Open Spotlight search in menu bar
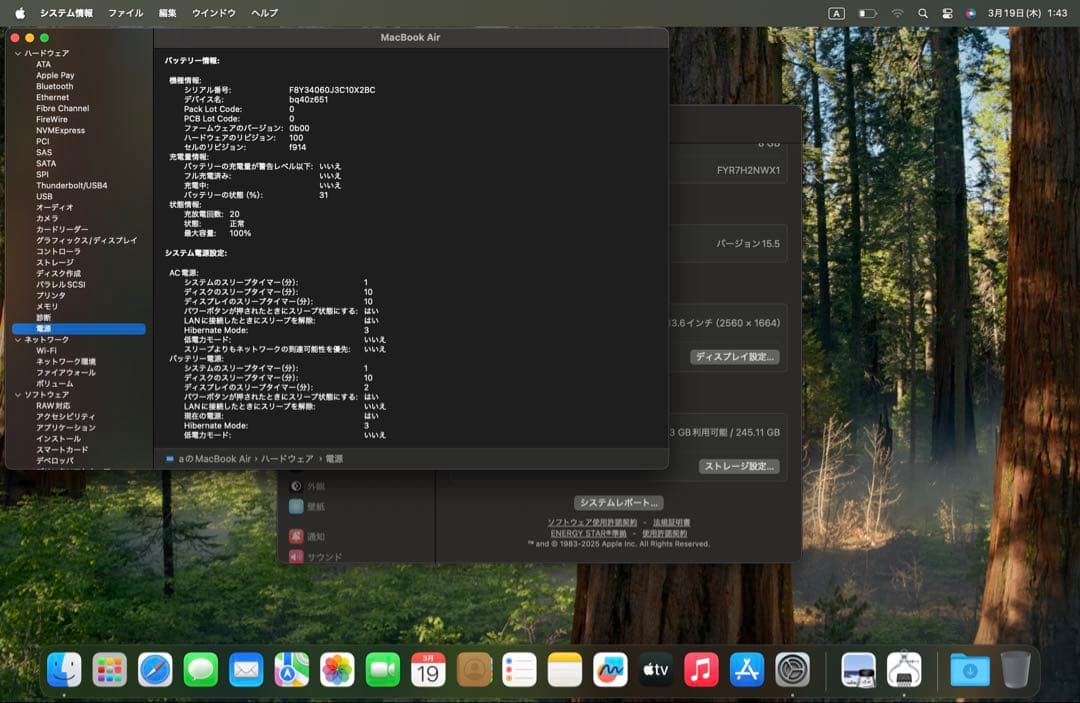Image resolution: width=1080 pixels, height=703 pixels. tap(923, 13)
